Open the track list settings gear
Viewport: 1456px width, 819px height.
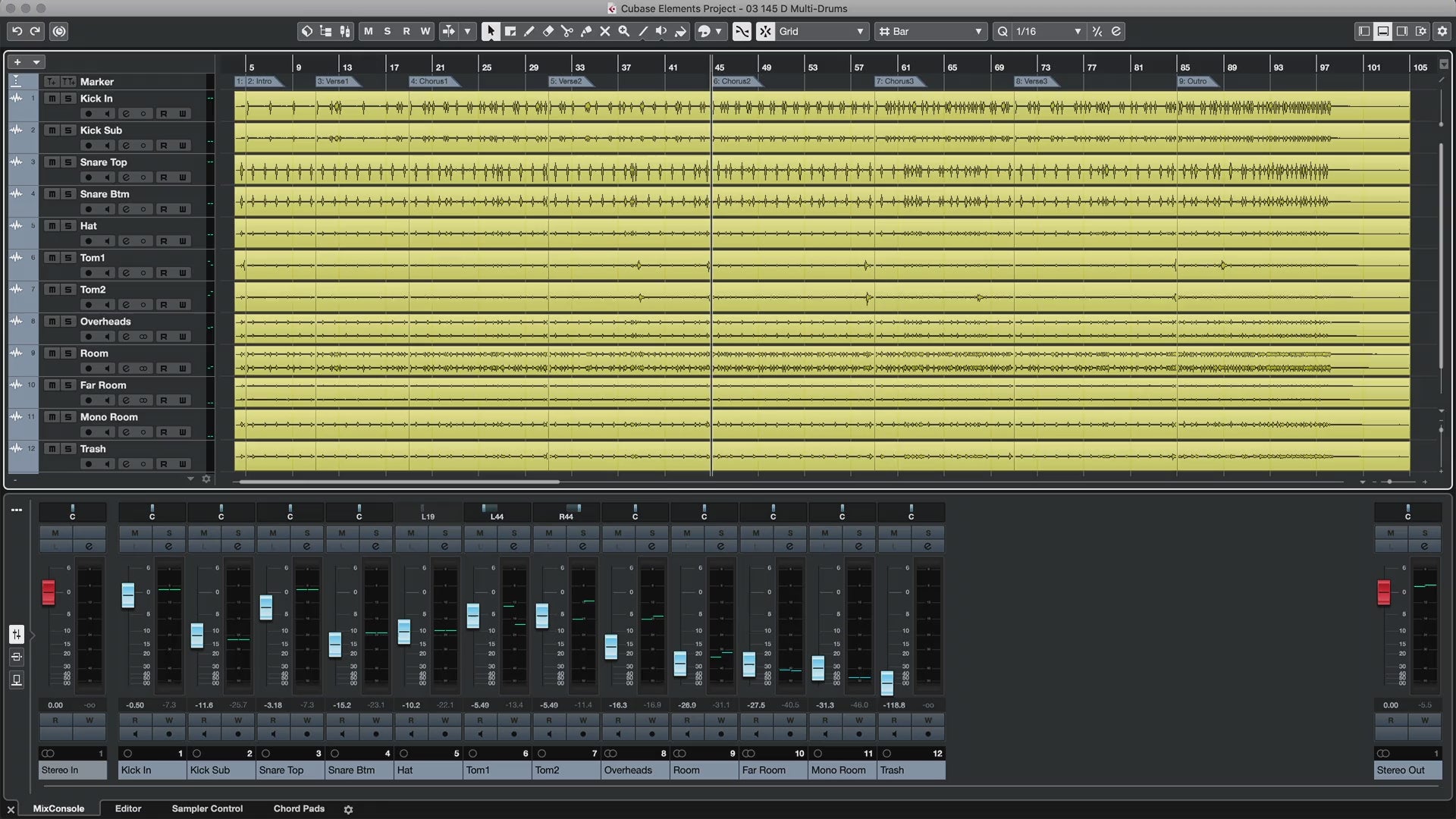[206, 479]
